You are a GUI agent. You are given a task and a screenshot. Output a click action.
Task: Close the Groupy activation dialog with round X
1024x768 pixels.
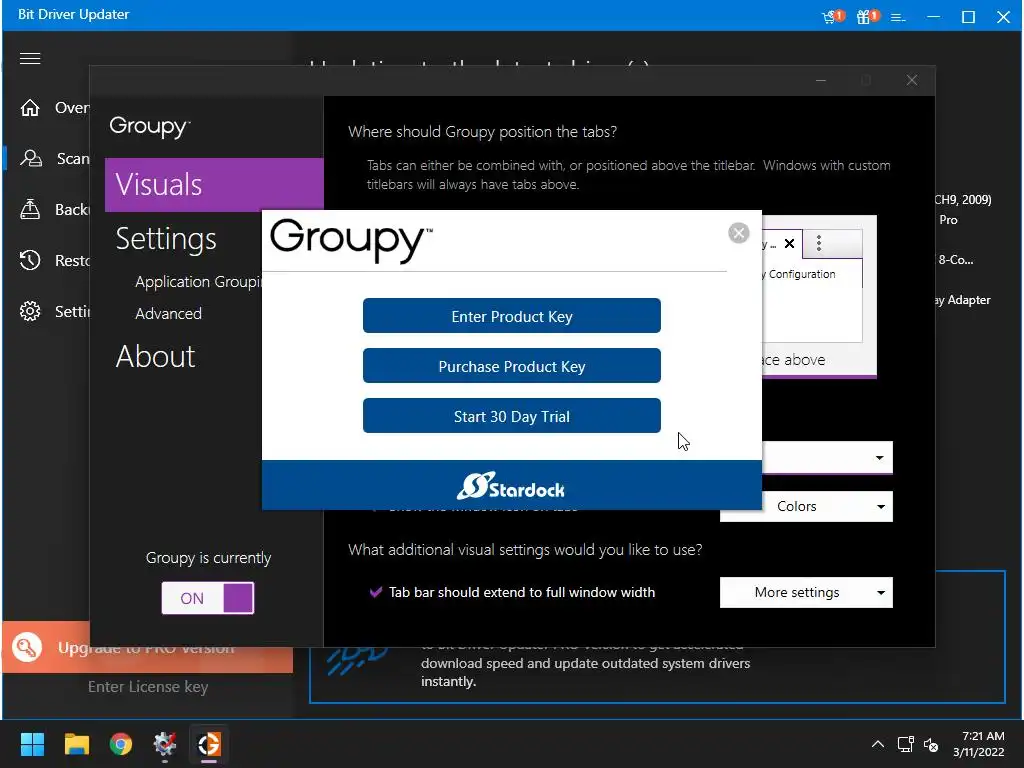click(x=739, y=233)
